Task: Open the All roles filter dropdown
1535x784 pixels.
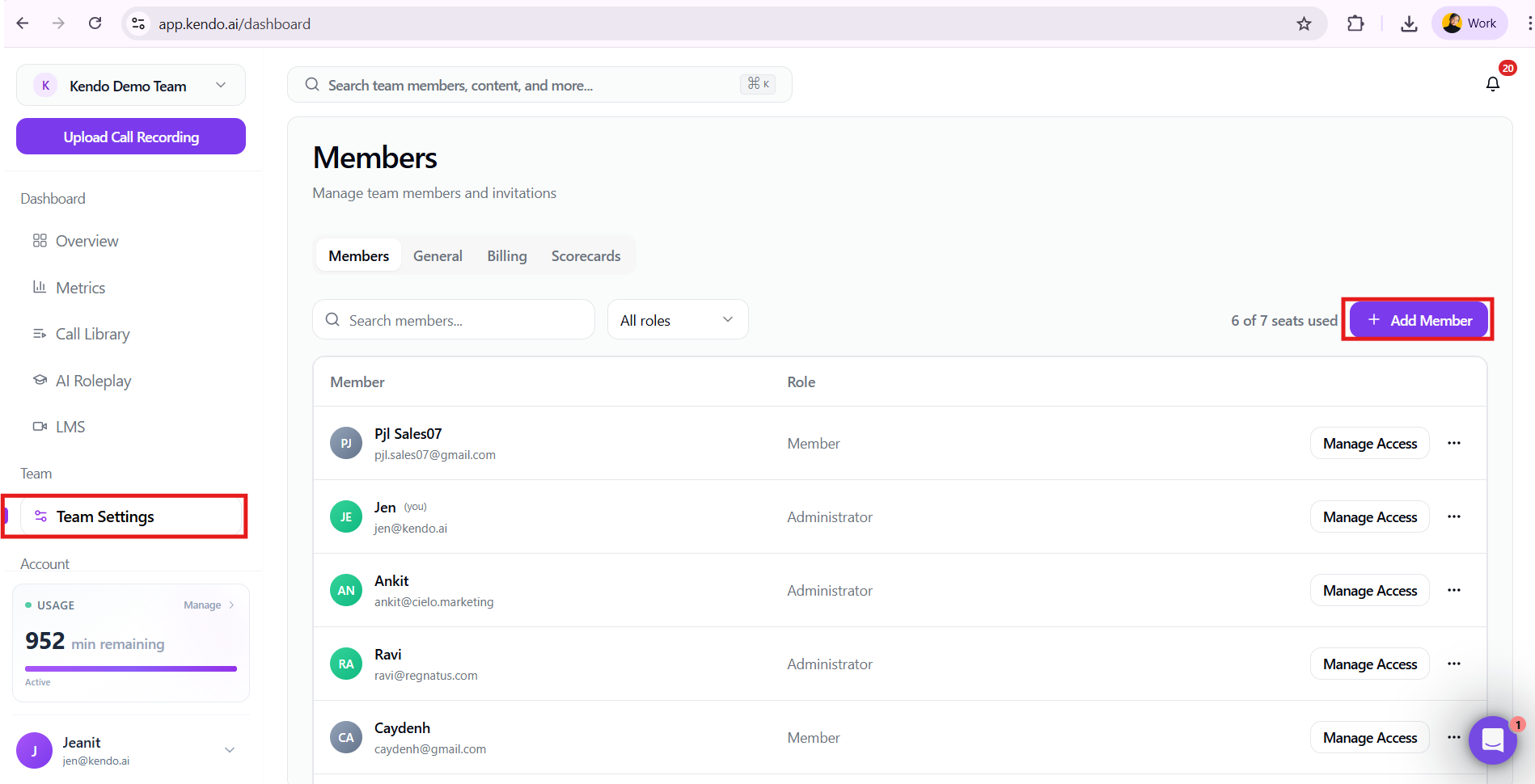Action: [x=677, y=320]
